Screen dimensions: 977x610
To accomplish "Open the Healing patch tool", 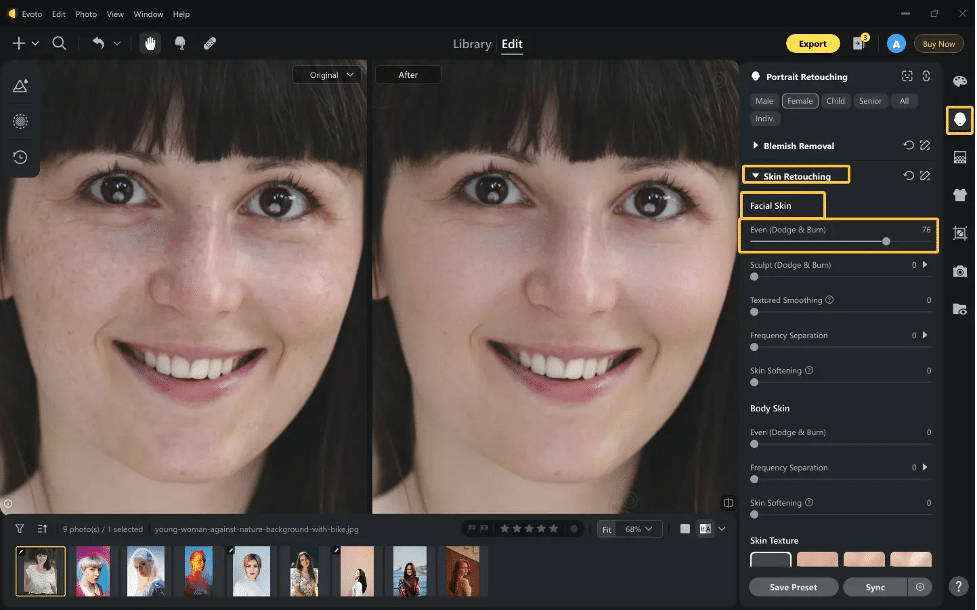I will coord(210,43).
